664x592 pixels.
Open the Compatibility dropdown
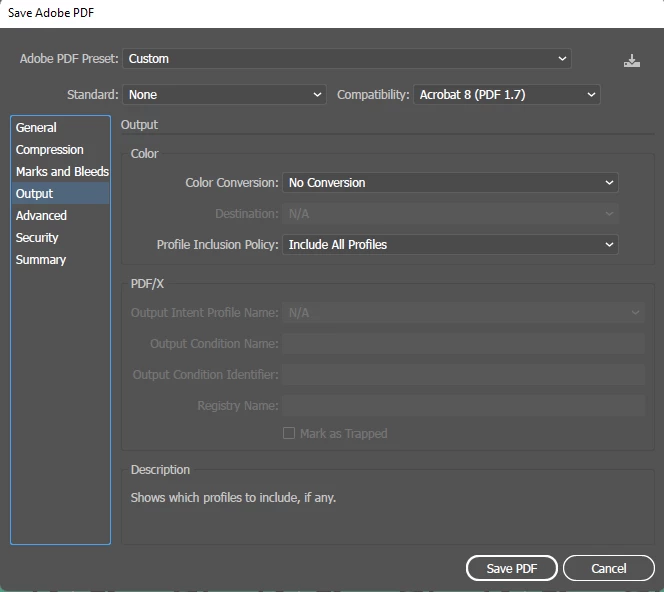click(507, 94)
